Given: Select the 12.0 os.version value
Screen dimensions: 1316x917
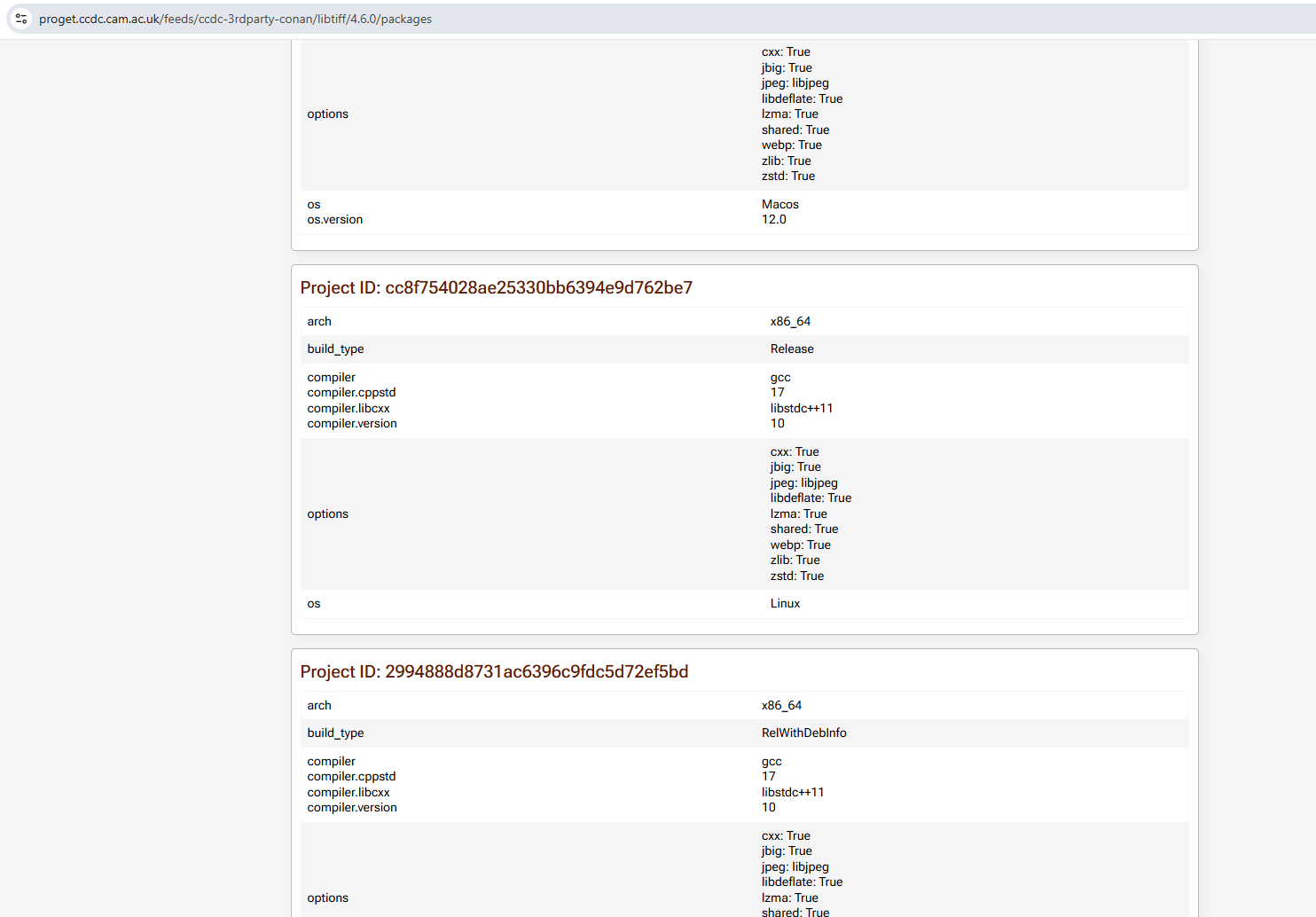Looking at the screenshot, I should 773,220.
